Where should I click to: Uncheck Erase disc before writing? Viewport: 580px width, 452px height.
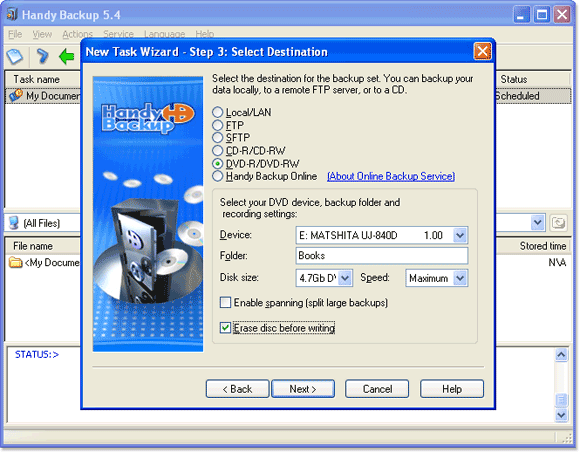point(225,328)
